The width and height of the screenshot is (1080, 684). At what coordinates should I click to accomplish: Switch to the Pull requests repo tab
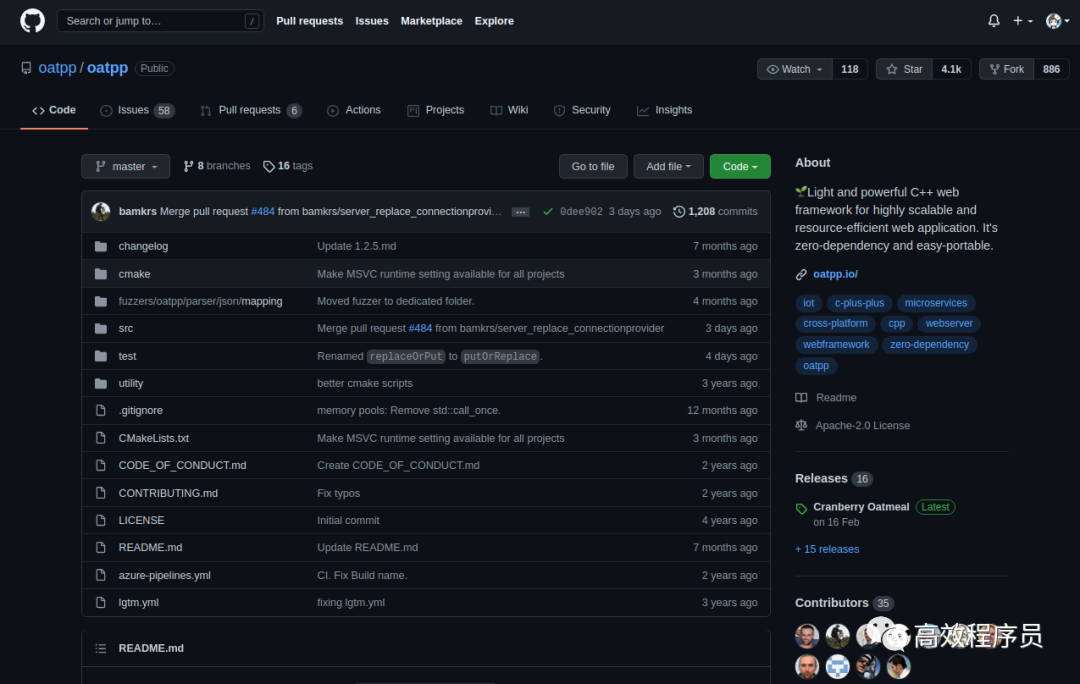click(x=251, y=110)
